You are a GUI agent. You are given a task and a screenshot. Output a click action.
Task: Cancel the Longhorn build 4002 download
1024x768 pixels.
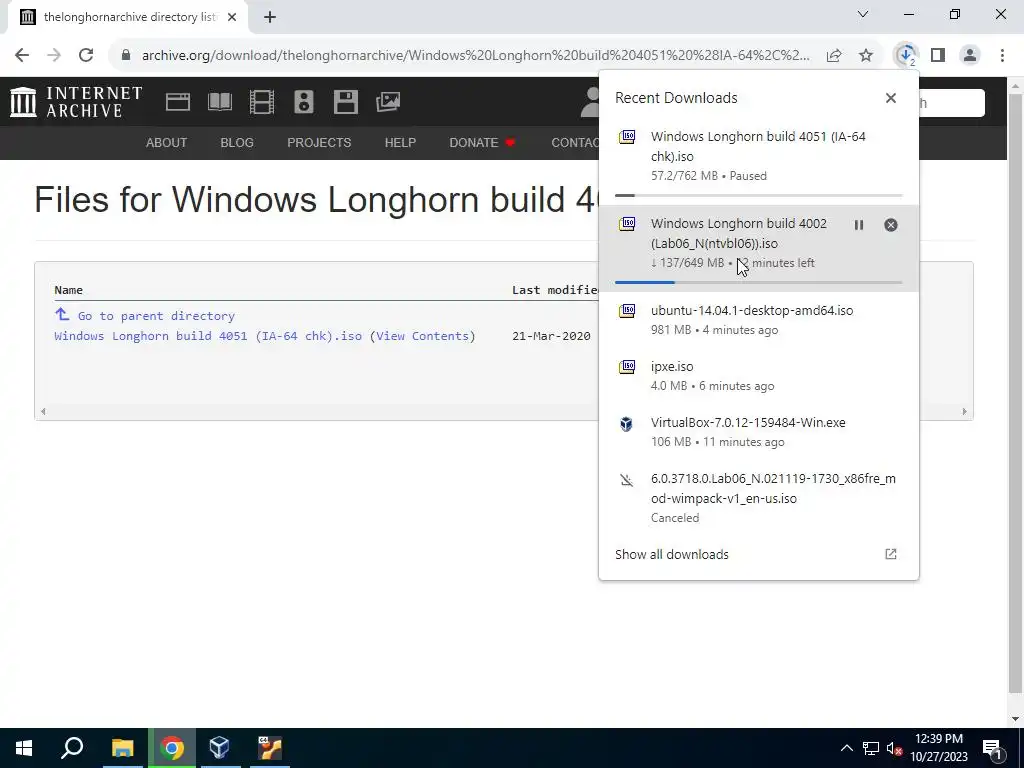(891, 225)
